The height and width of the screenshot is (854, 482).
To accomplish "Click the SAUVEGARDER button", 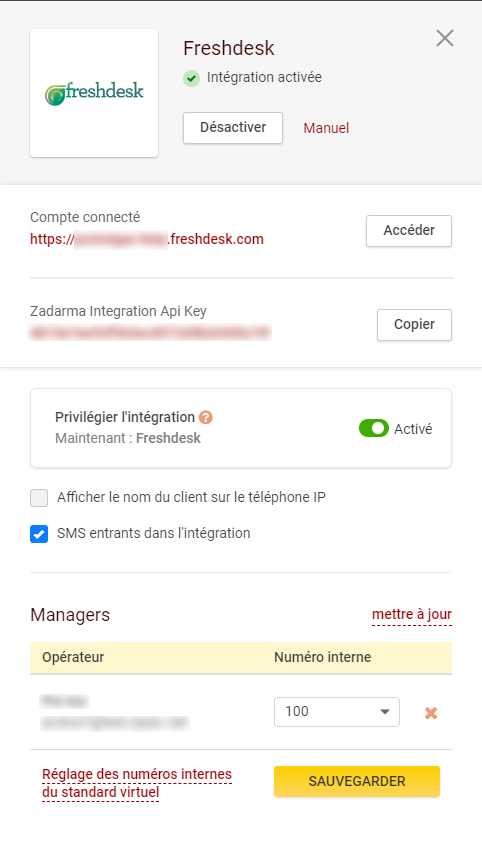I will pyautogui.click(x=357, y=782).
